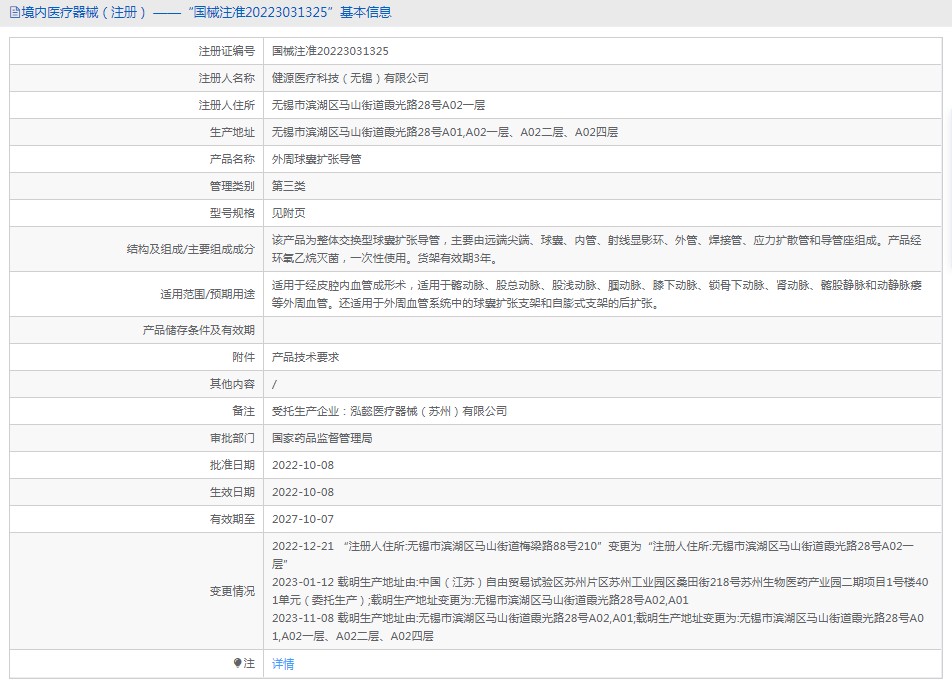The image size is (952, 685).
Task: Click the 国家药品监督管理局 value
Action: (x=322, y=438)
